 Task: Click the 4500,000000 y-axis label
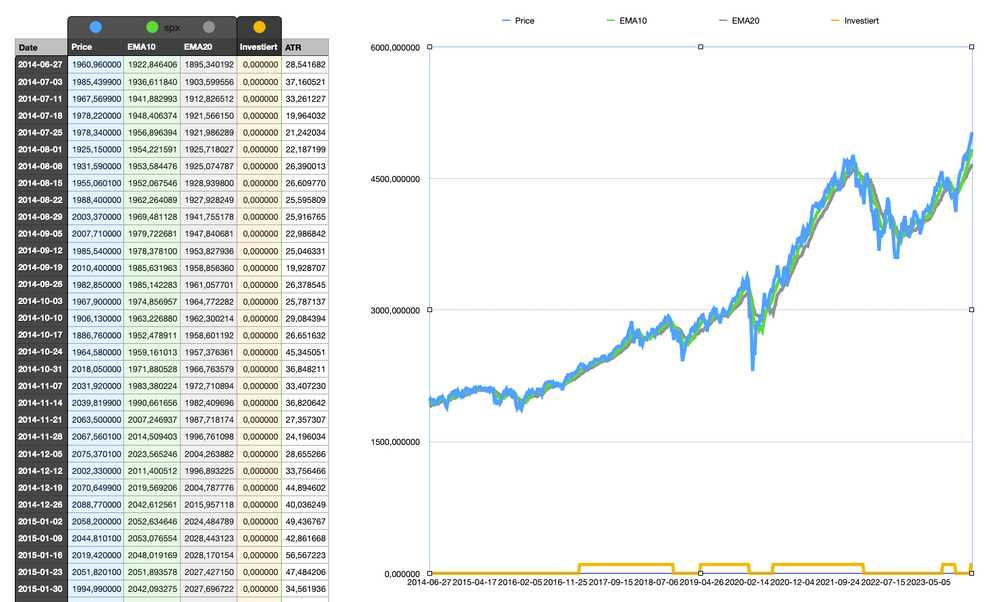[x=395, y=179]
